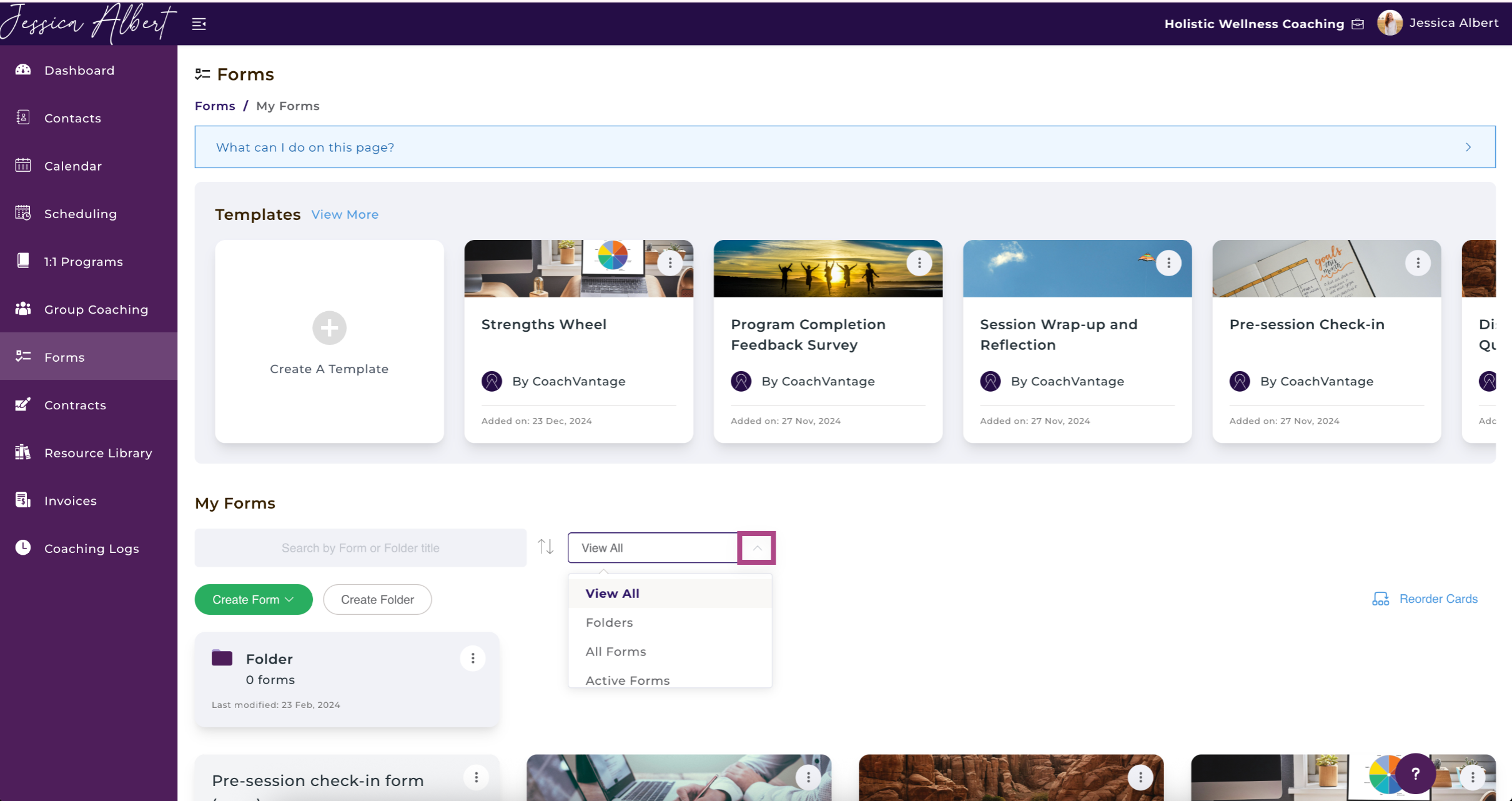Click the Create A Template plus icon
Screen dimensions: 1512x801
coord(329,328)
